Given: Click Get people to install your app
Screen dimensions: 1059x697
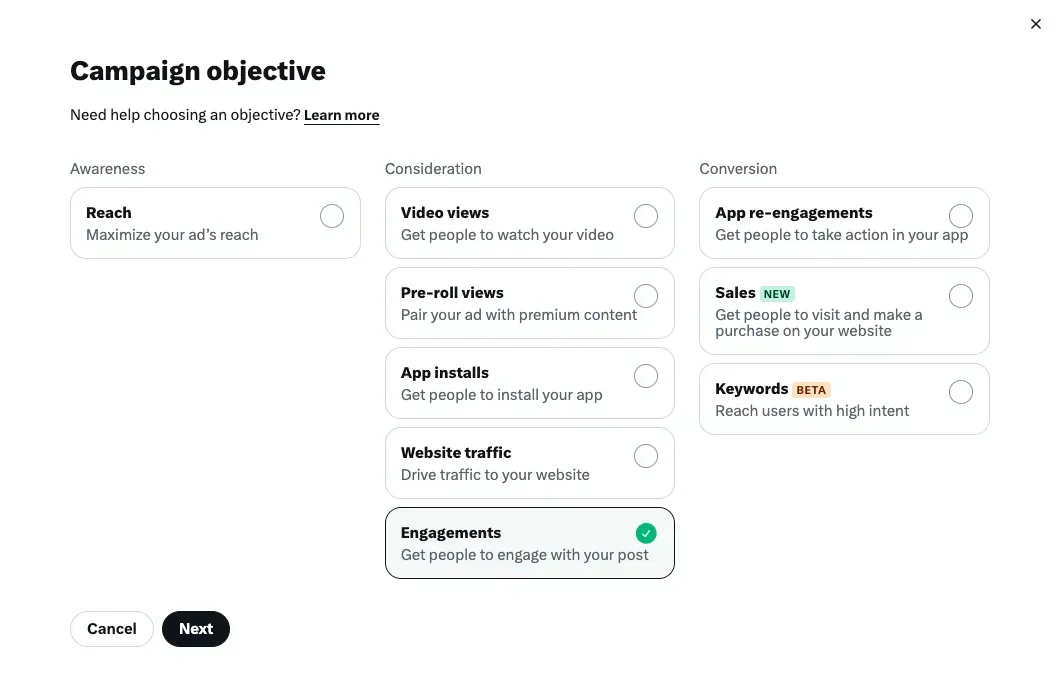Looking at the screenshot, I should tap(501, 395).
